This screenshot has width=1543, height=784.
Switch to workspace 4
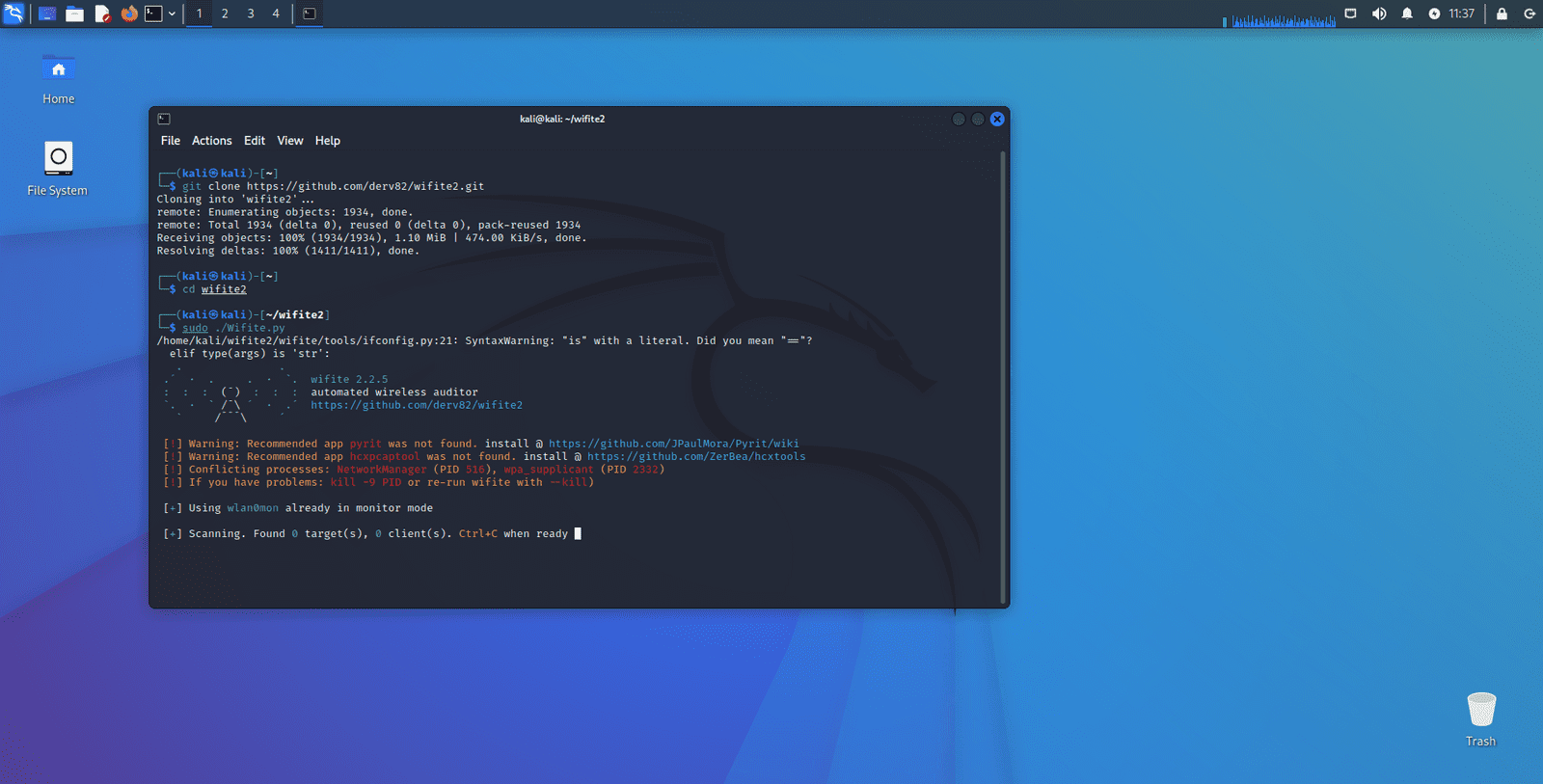coord(276,14)
